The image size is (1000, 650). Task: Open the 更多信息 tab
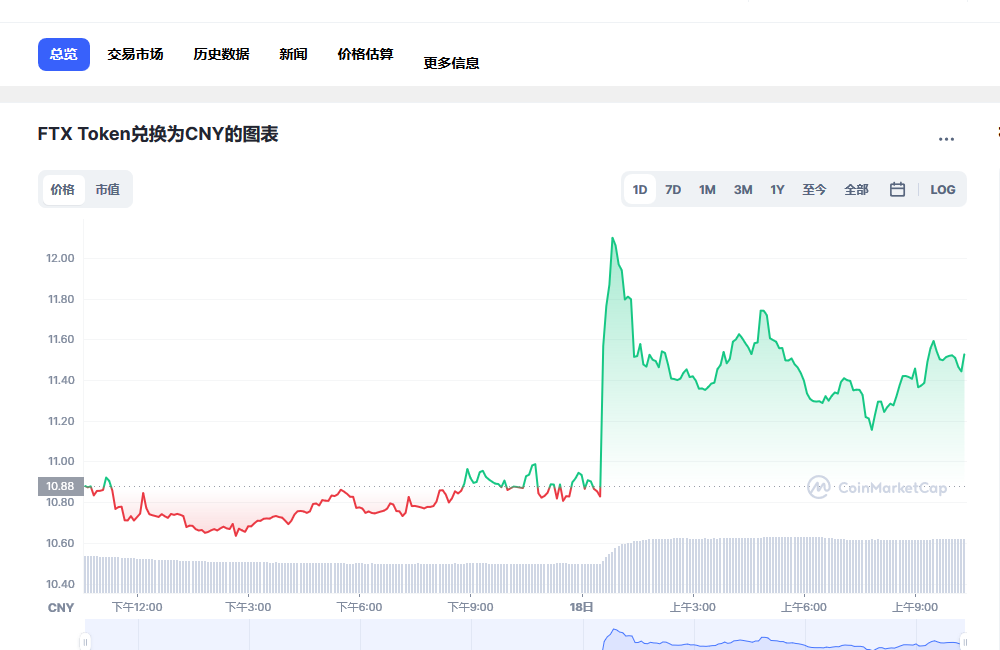(452, 63)
